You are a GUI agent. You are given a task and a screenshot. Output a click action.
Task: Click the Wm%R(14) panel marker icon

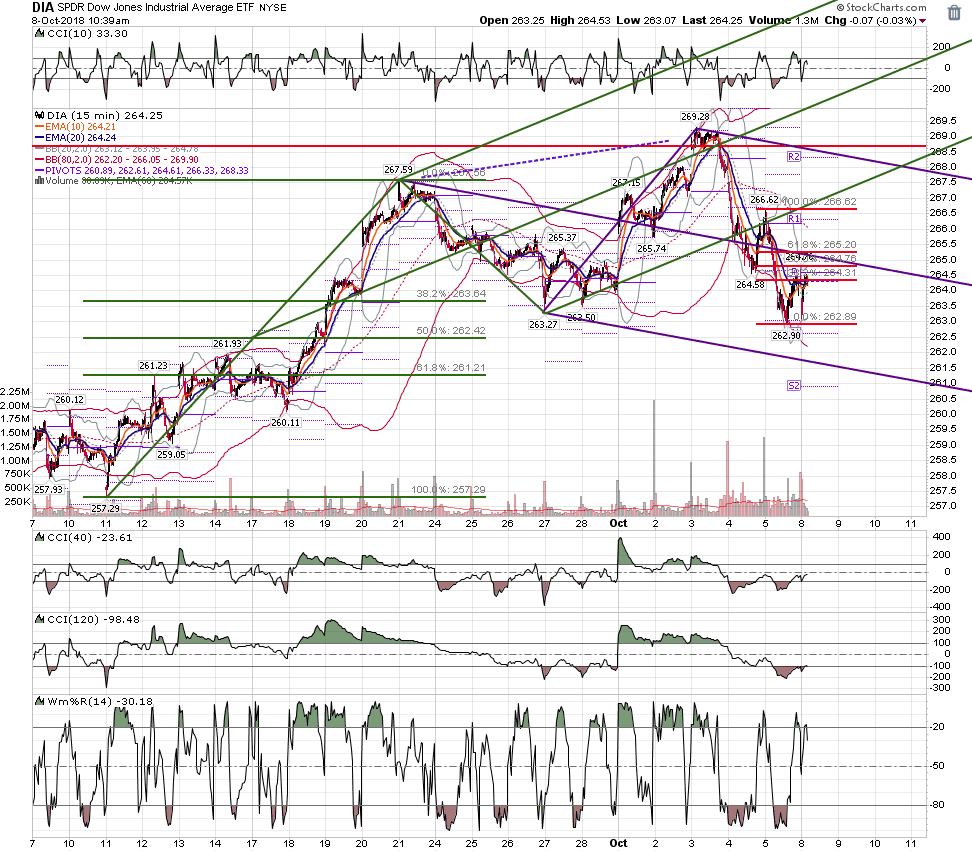[39, 701]
